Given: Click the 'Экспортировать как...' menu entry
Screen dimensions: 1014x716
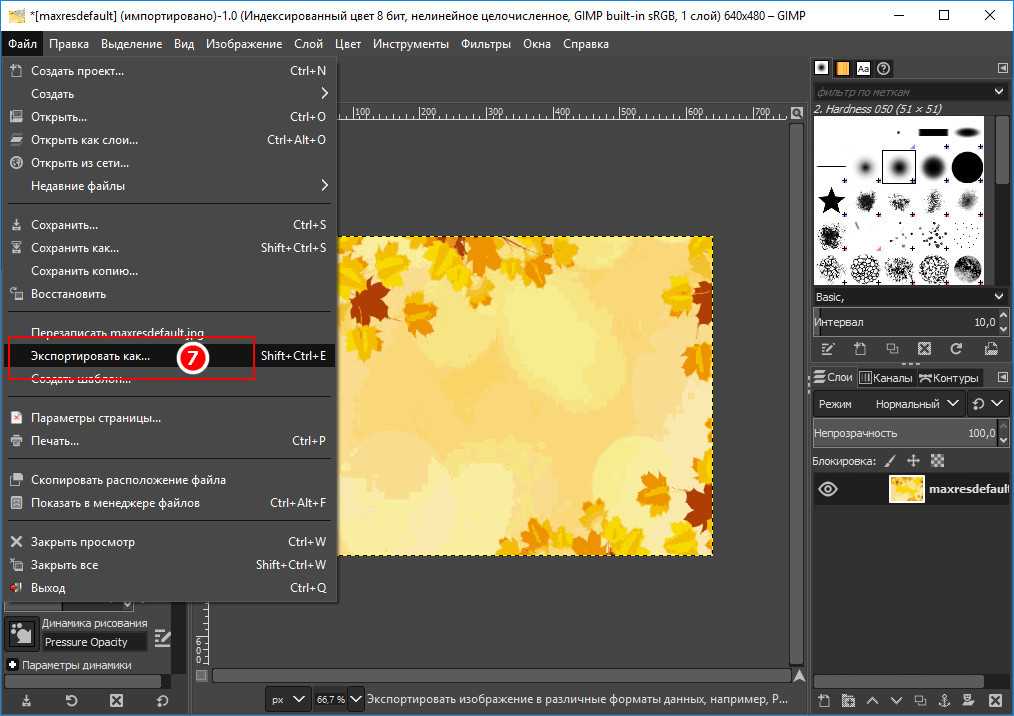Looking at the screenshot, I should (x=90, y=356).
